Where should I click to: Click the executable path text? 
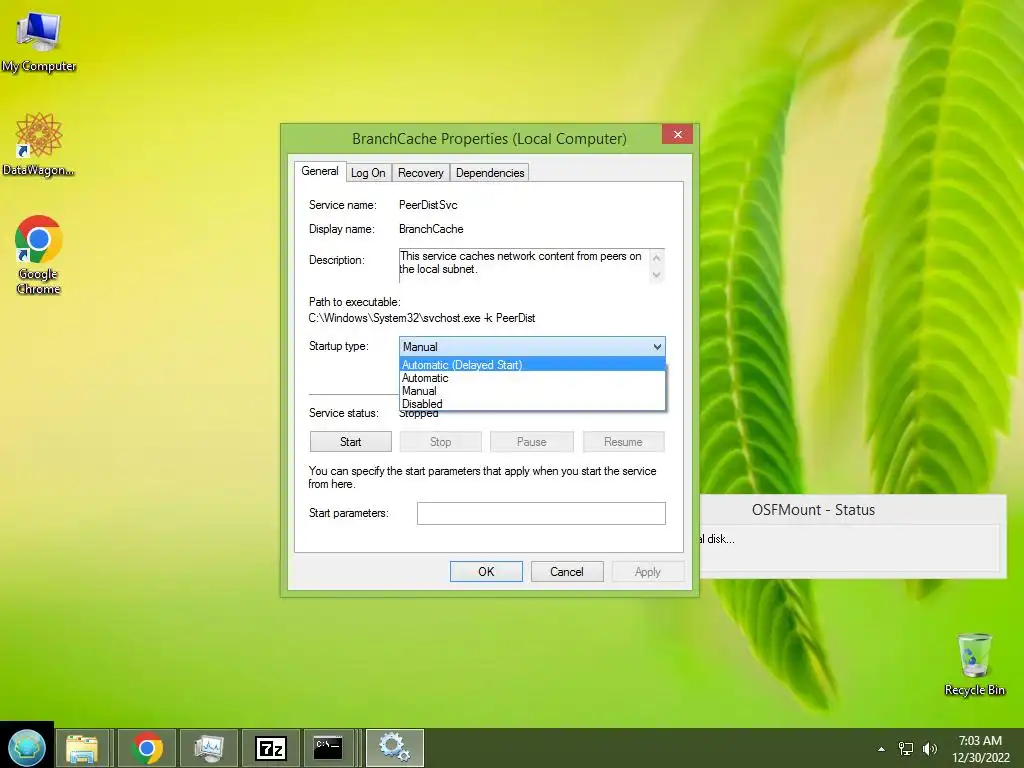[x=422, y=318]
